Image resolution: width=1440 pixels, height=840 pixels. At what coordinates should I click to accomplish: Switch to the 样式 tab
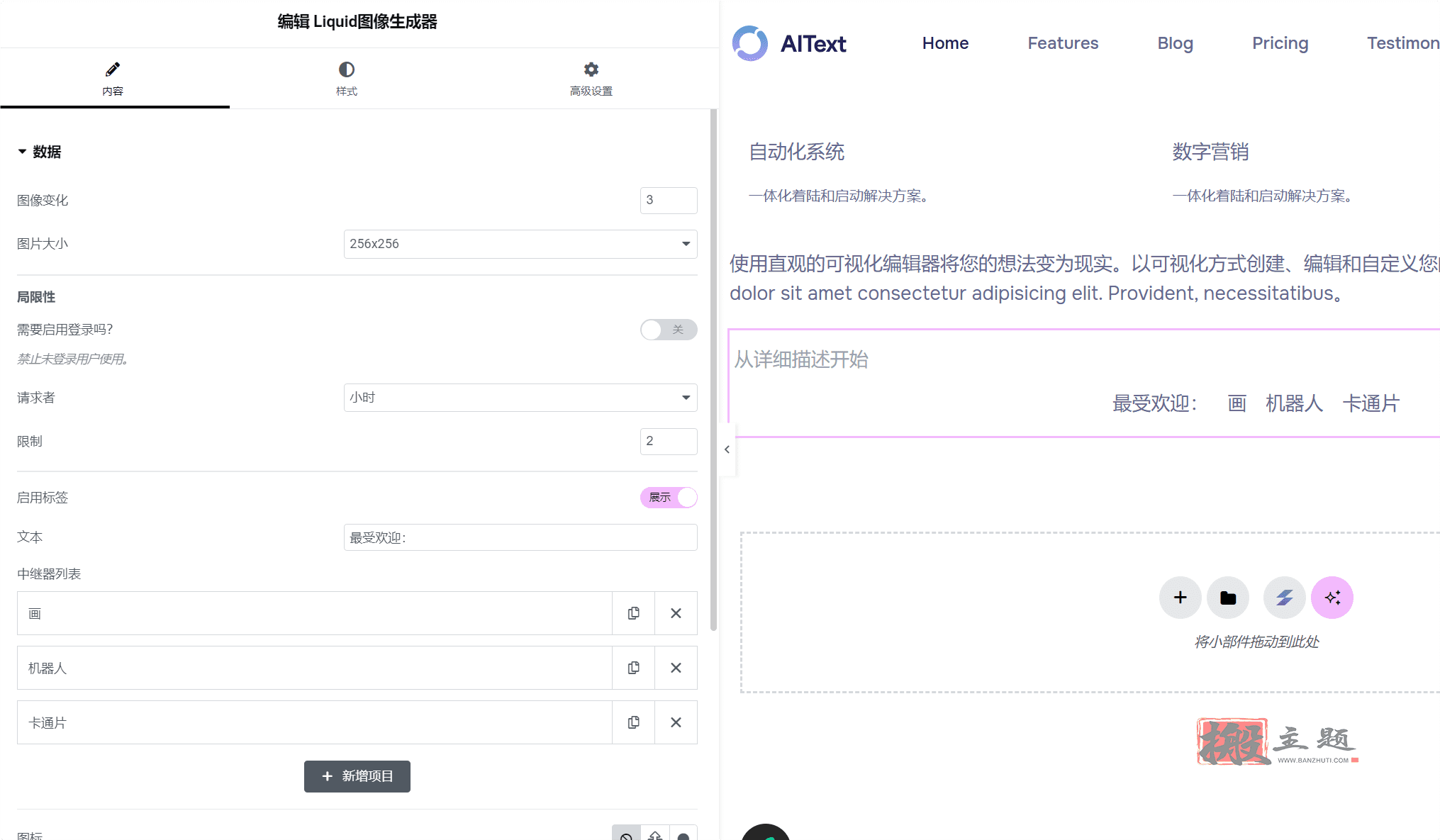tap(346, 79)
